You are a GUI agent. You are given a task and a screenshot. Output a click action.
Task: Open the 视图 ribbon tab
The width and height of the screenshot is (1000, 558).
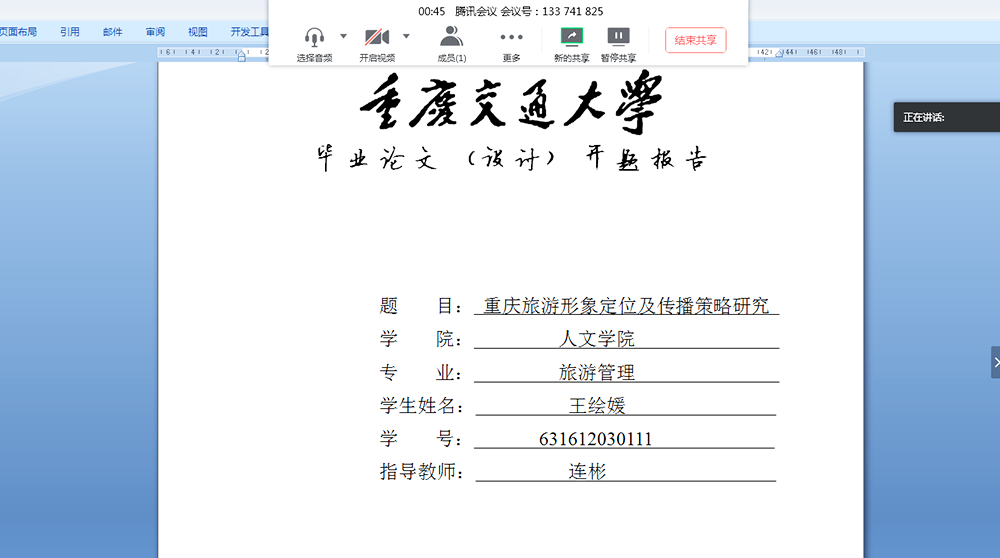pyautogui.click(x=198, y=32)
